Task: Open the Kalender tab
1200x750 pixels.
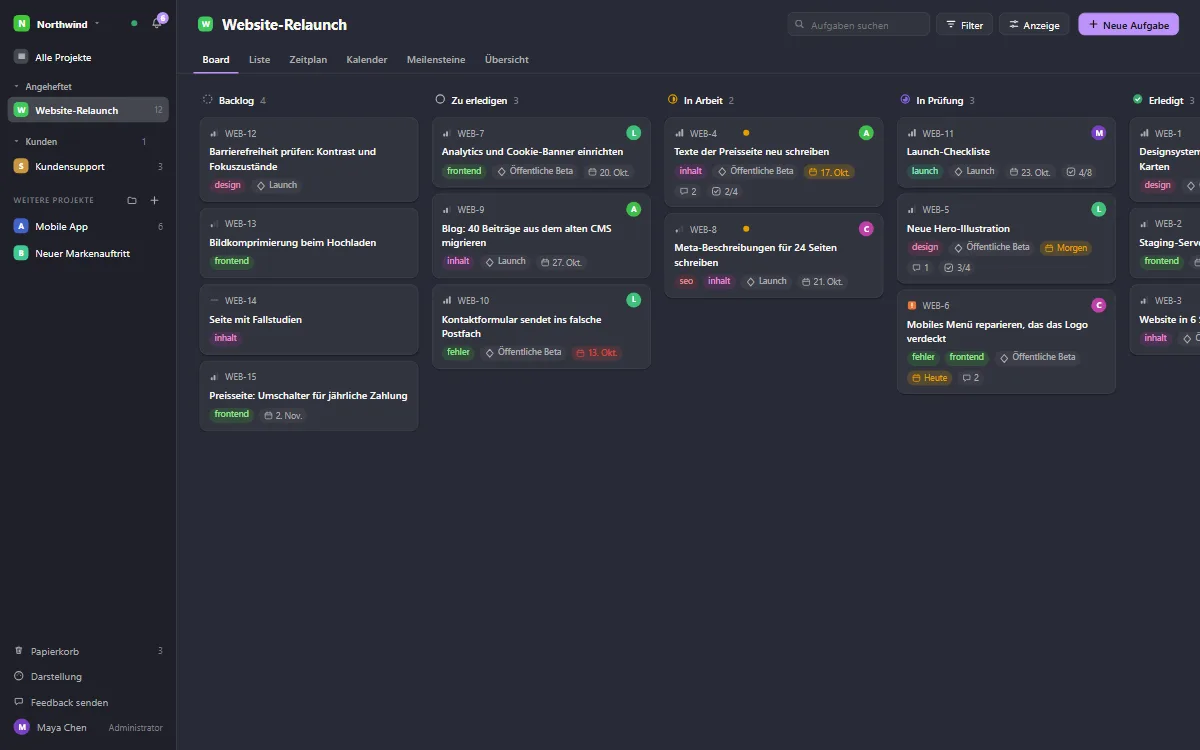Action: click(x=367, y=59)
